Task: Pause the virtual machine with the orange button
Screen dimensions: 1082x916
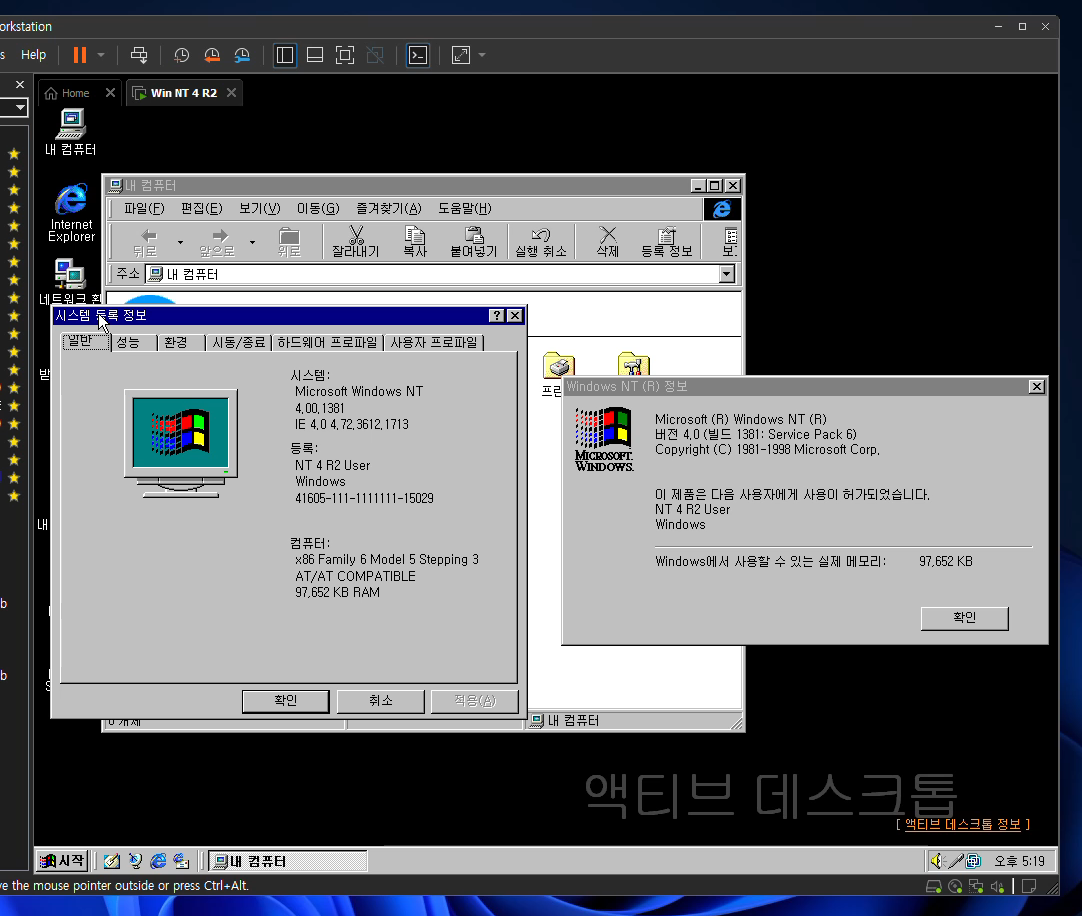Action: coord(80,55)
